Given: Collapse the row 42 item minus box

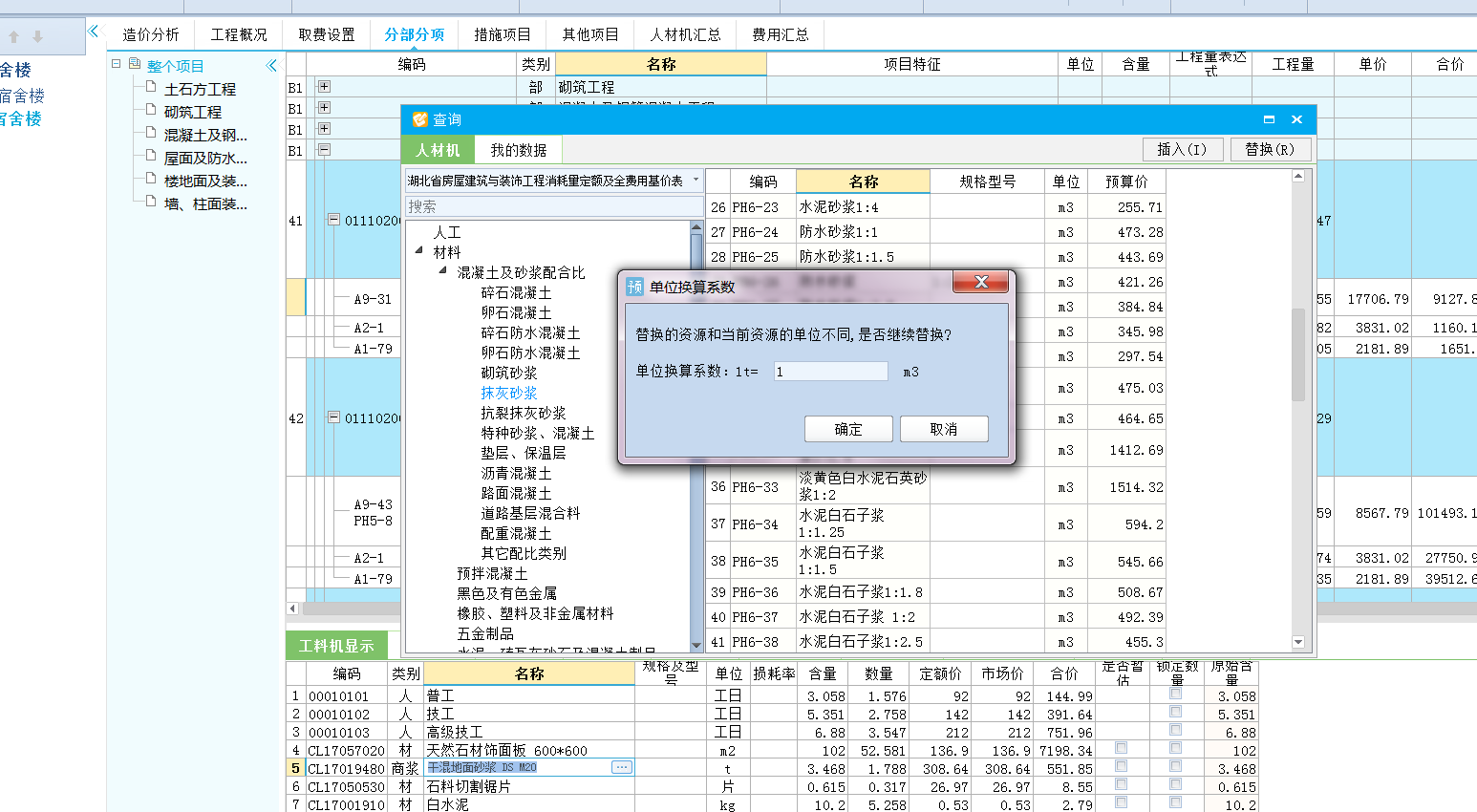Looking at the screenshot, I should click(333, 417).
